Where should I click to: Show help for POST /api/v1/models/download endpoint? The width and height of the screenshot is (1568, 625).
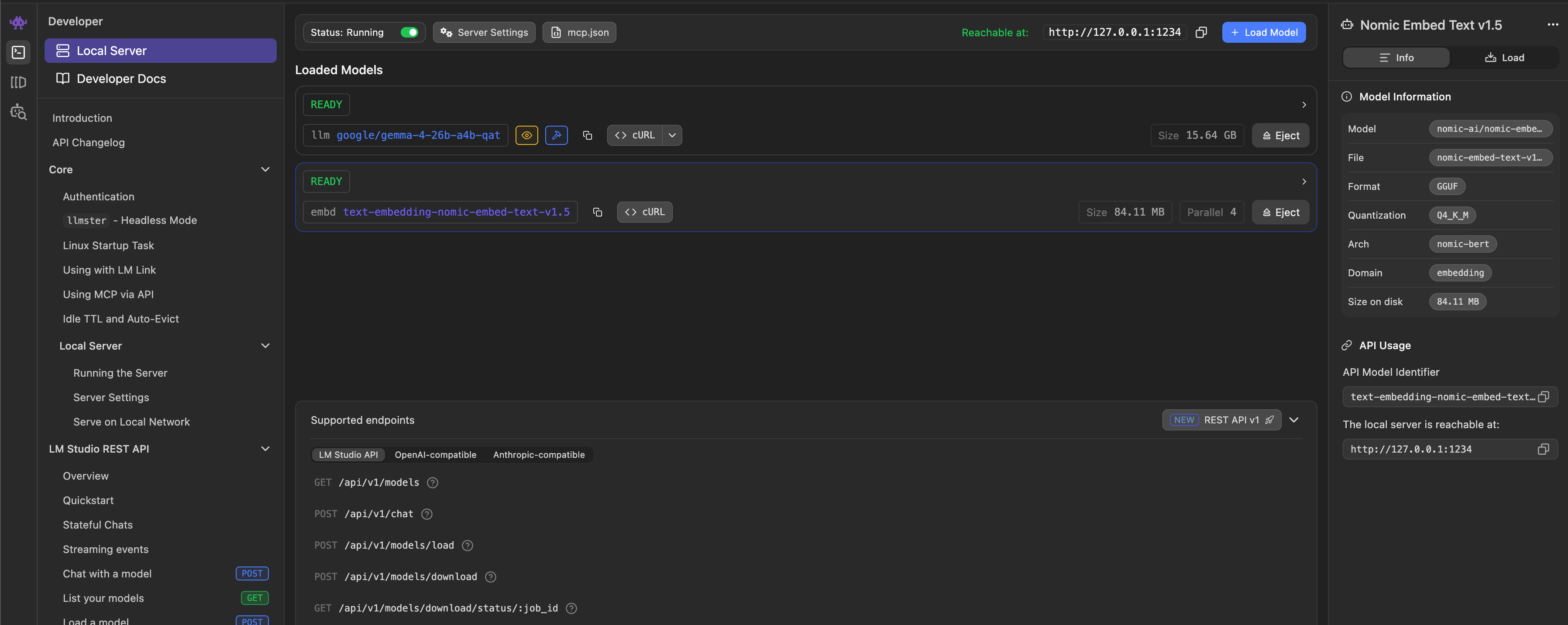[x=490, y=577]
